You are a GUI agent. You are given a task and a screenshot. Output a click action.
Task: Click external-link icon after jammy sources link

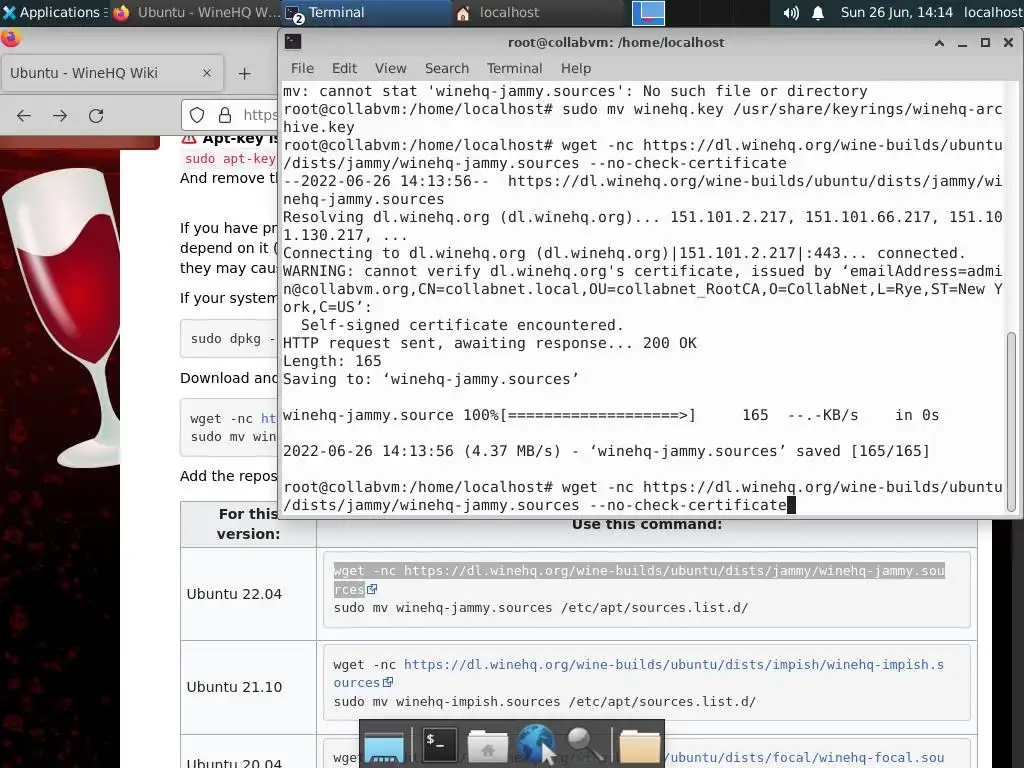coord(372,589)
